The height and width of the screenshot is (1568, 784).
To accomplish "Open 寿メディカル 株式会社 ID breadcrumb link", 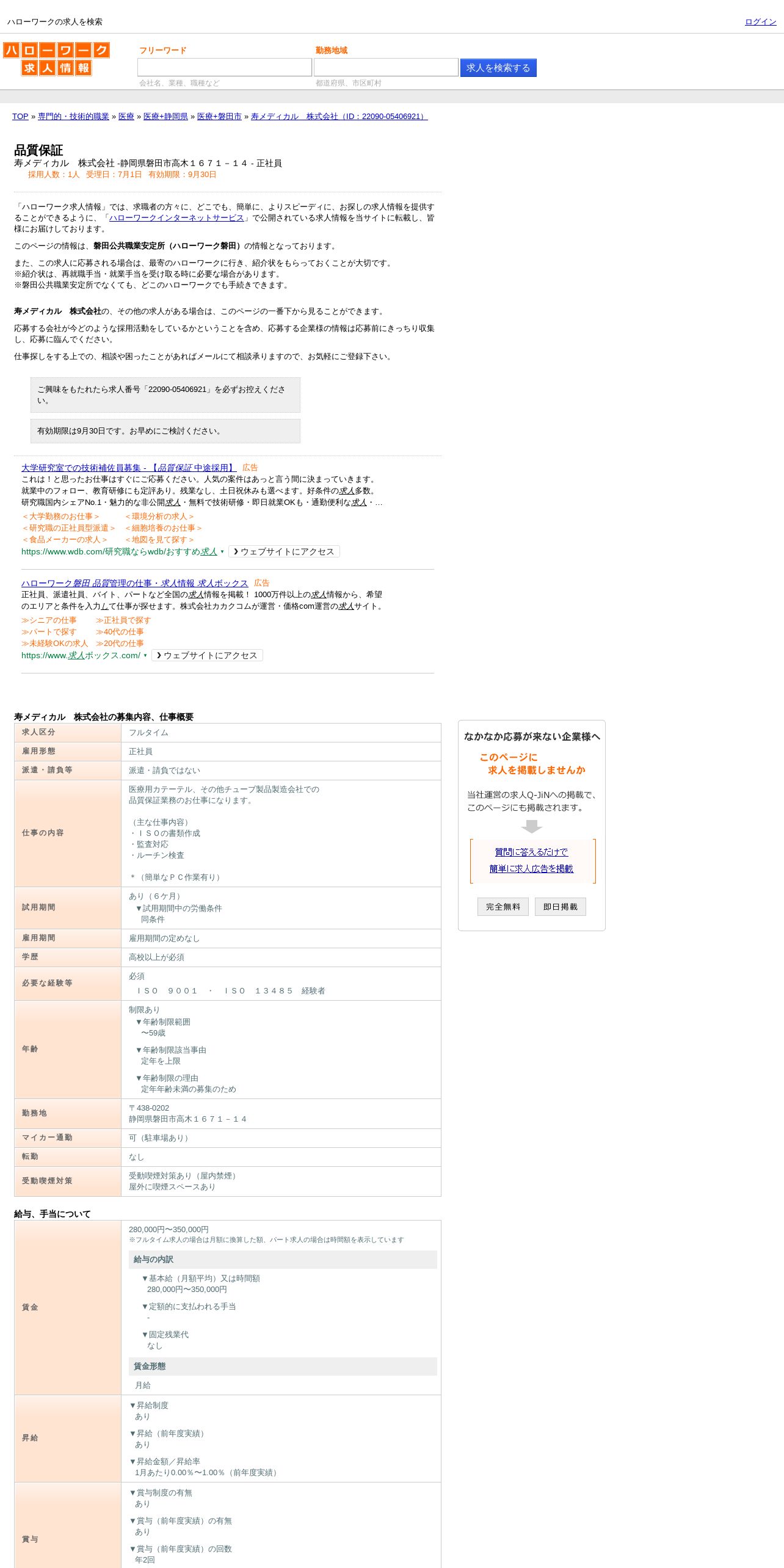I will point(339,117).
